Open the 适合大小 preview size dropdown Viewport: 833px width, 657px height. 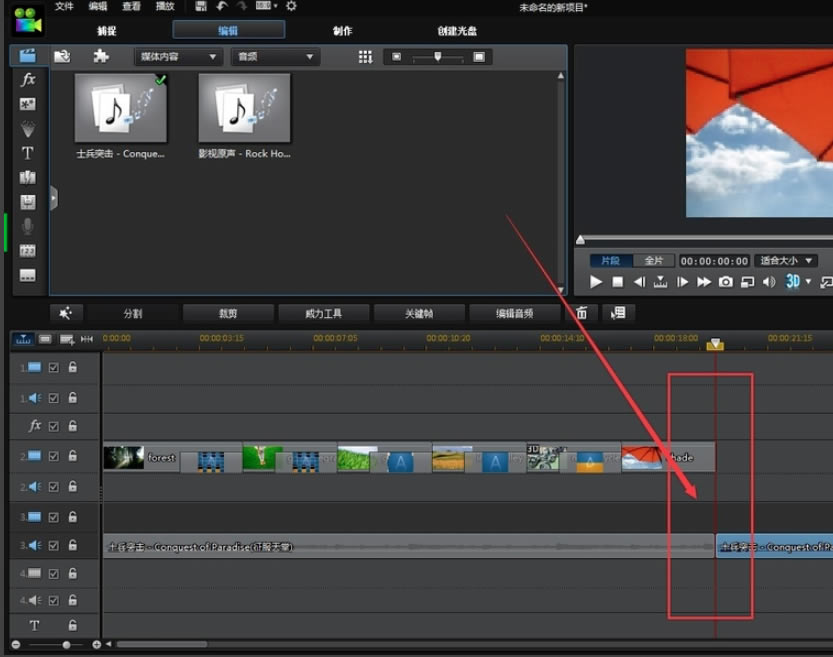coord(787,261)
